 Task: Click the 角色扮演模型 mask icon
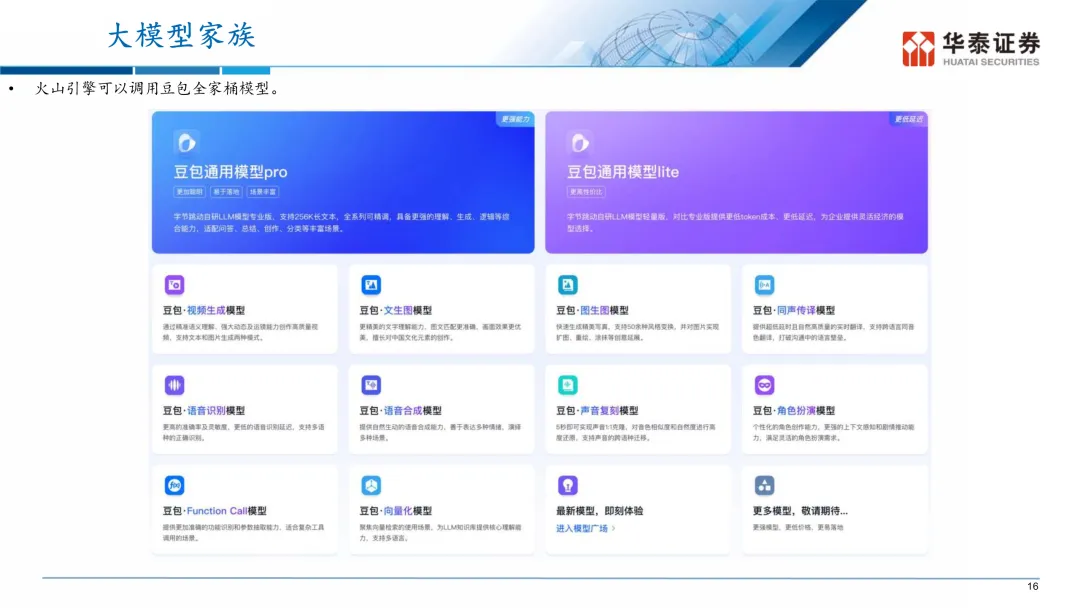pyautogui.click(x=764, y=385)
